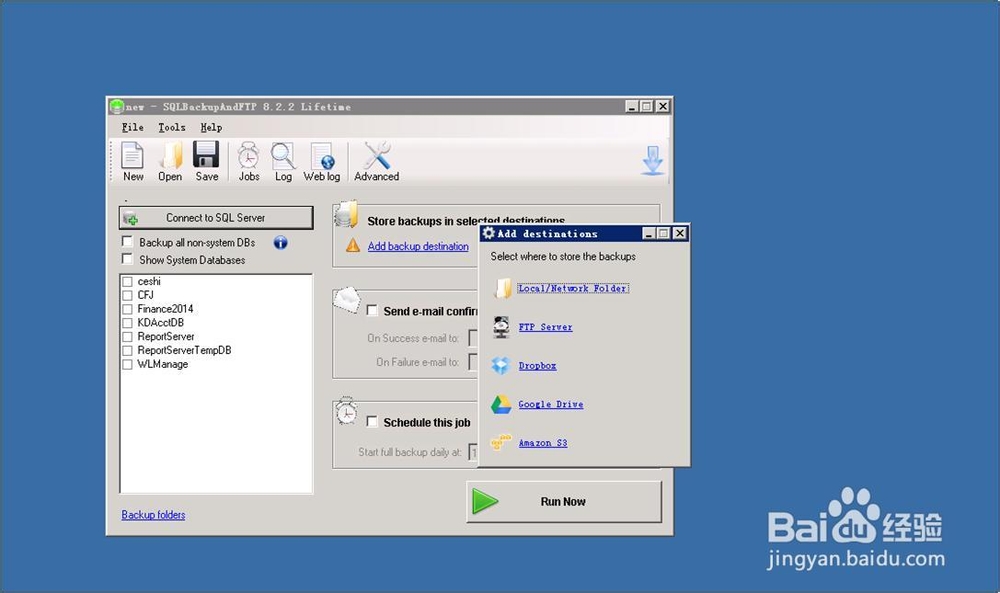Choose Local/Network Folder destination link
The width and height of the screenshot is (1000, 593).
tap(573, 288)
